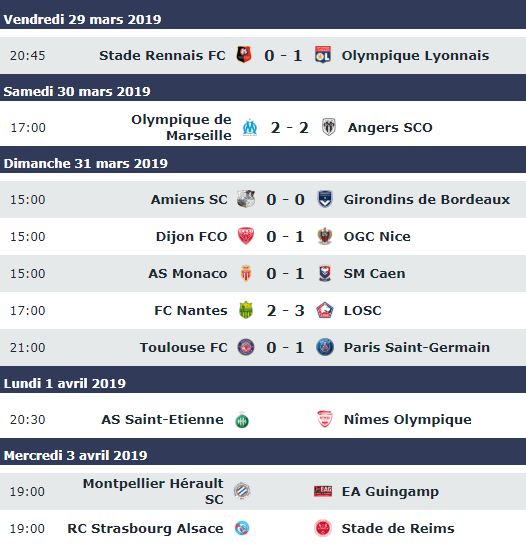Click the Toulouse FC team name

point(183,347)
